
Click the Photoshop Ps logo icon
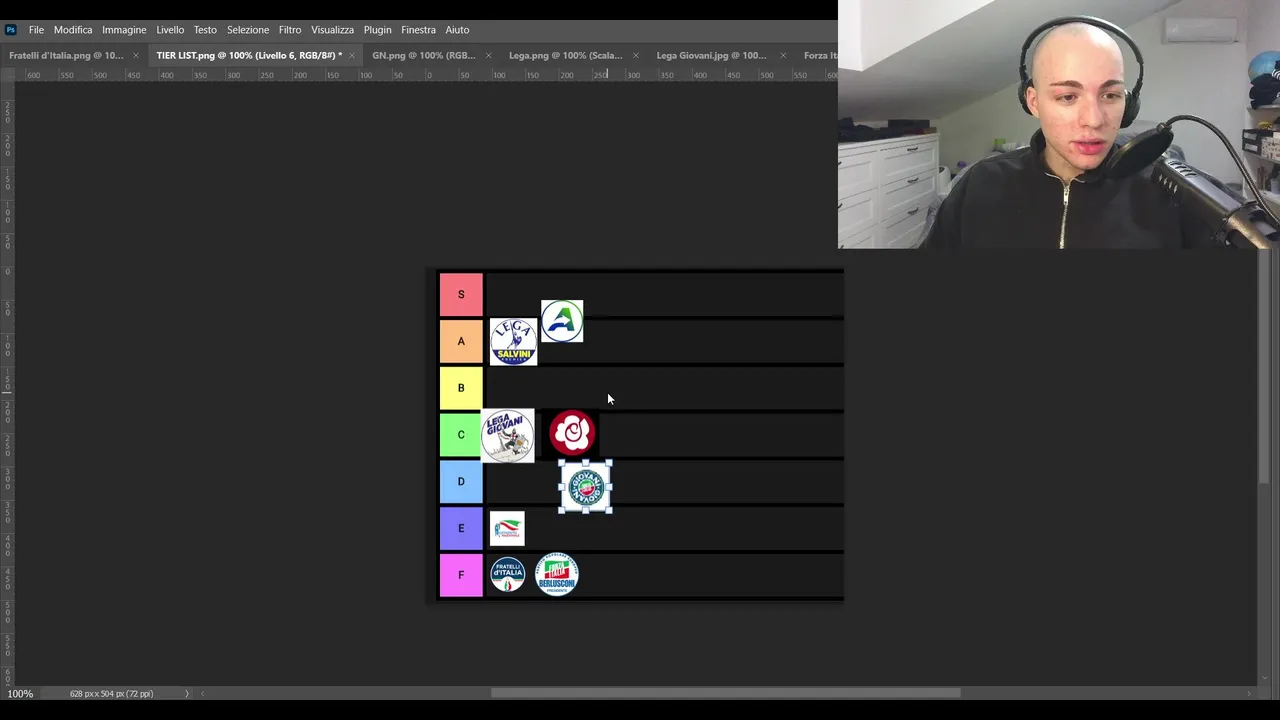[x=11, y=30]
